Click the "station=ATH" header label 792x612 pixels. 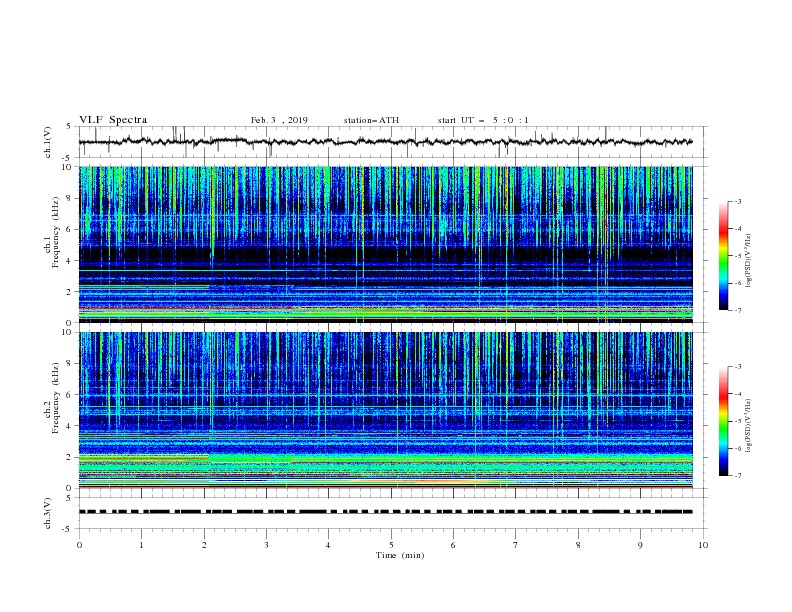point(371,120)
